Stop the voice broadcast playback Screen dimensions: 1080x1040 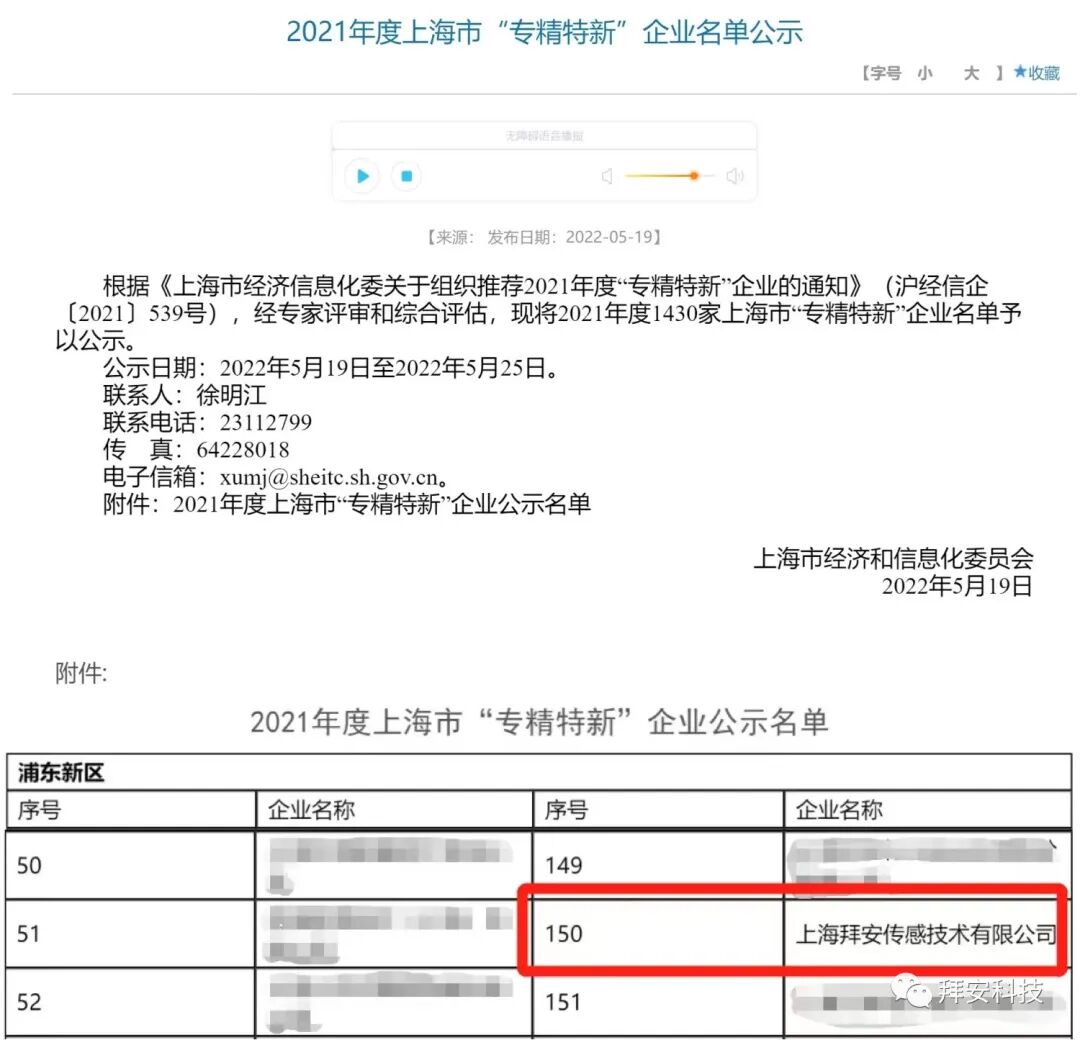[406, 177]
